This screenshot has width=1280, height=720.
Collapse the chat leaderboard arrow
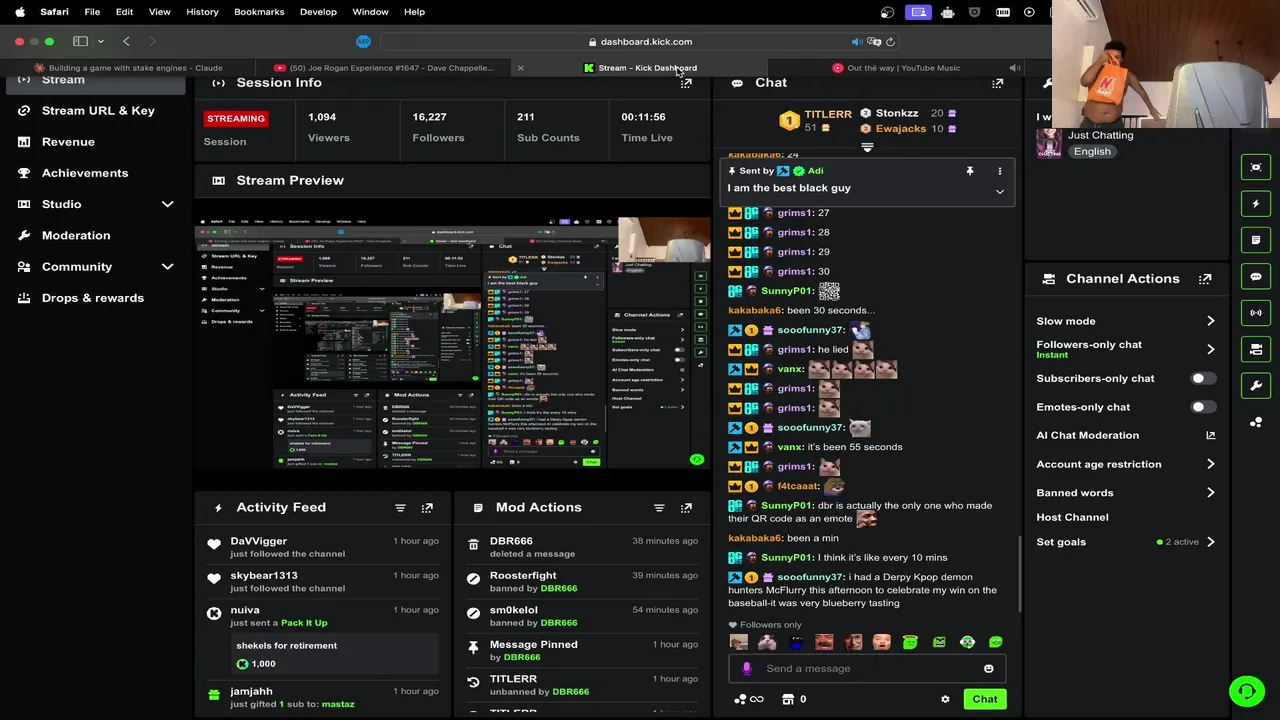click(867, 147)
